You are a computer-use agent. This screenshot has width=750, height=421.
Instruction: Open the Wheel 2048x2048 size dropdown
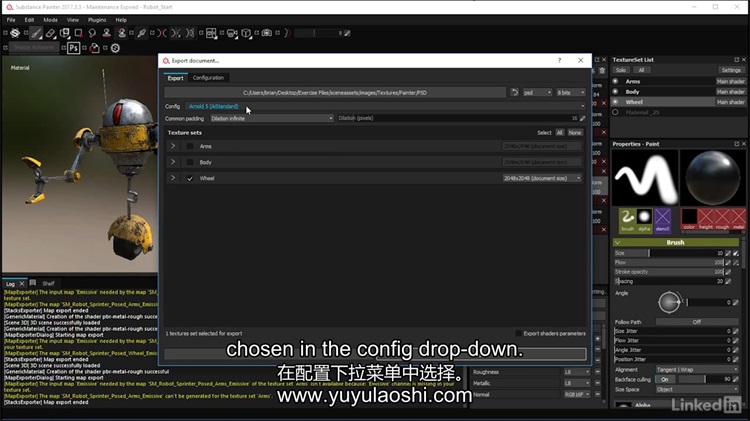click(x=542, y=178)
